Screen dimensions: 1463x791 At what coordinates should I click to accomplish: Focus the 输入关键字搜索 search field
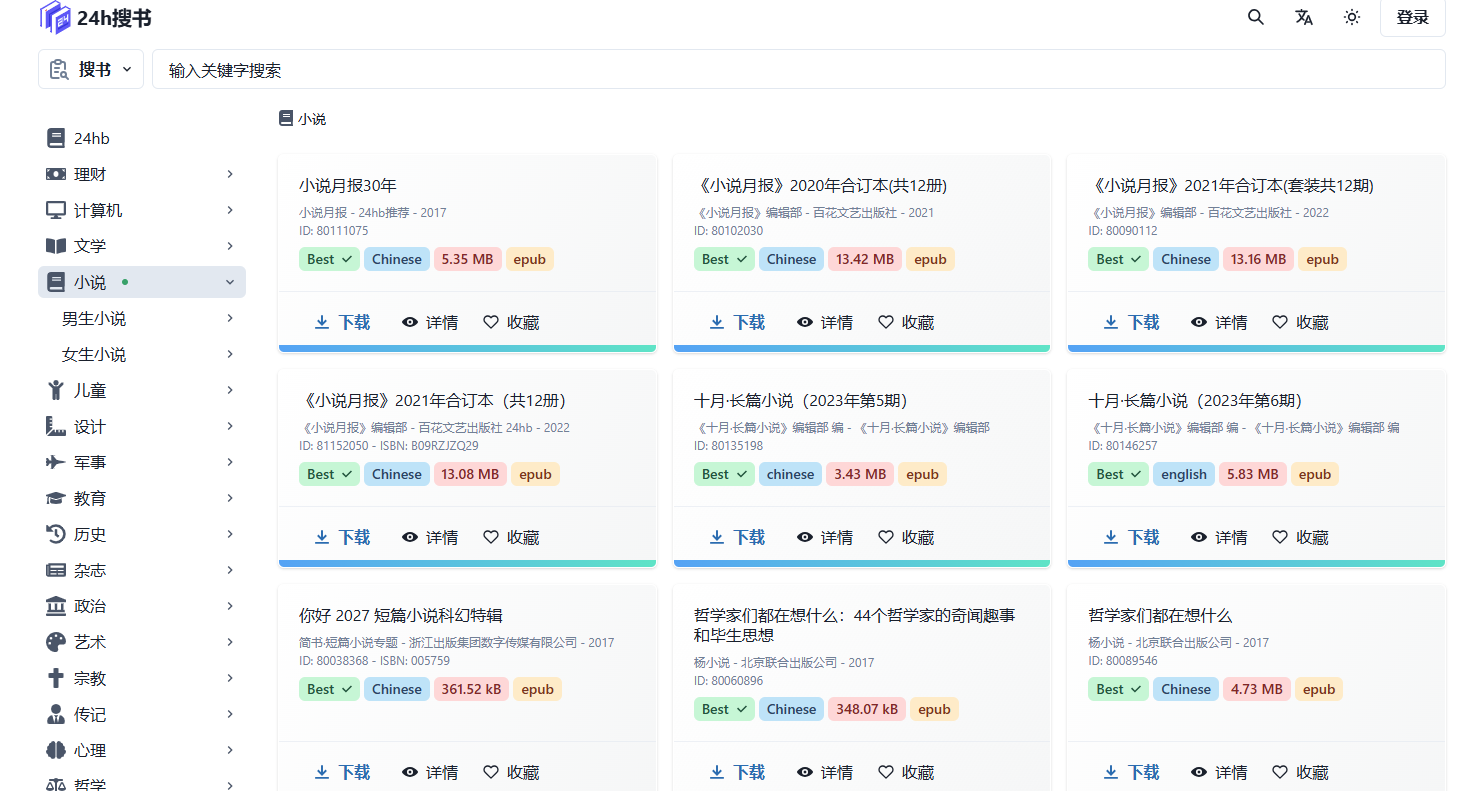[x=798, y=70]
